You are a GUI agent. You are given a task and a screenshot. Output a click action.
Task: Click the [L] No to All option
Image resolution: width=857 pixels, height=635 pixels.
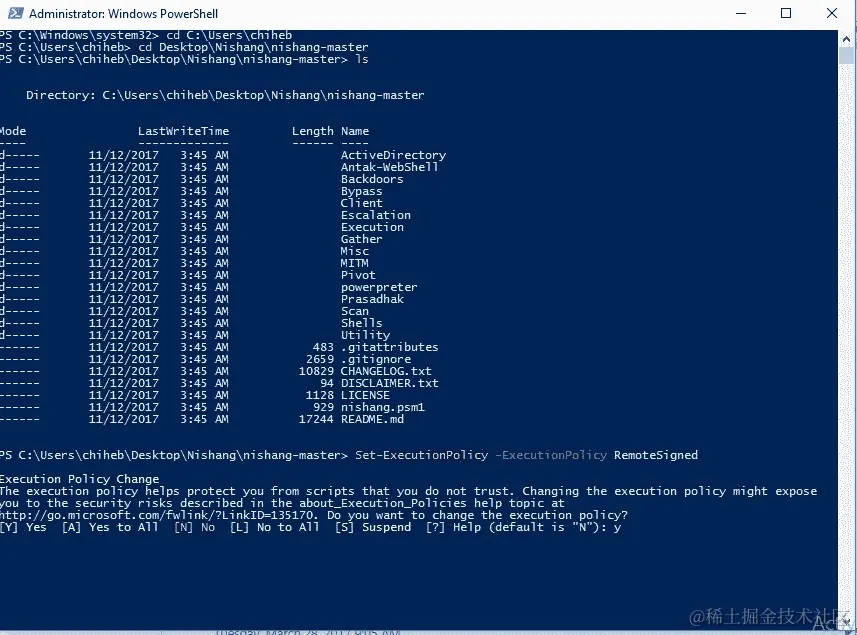[x=274, y=527]
